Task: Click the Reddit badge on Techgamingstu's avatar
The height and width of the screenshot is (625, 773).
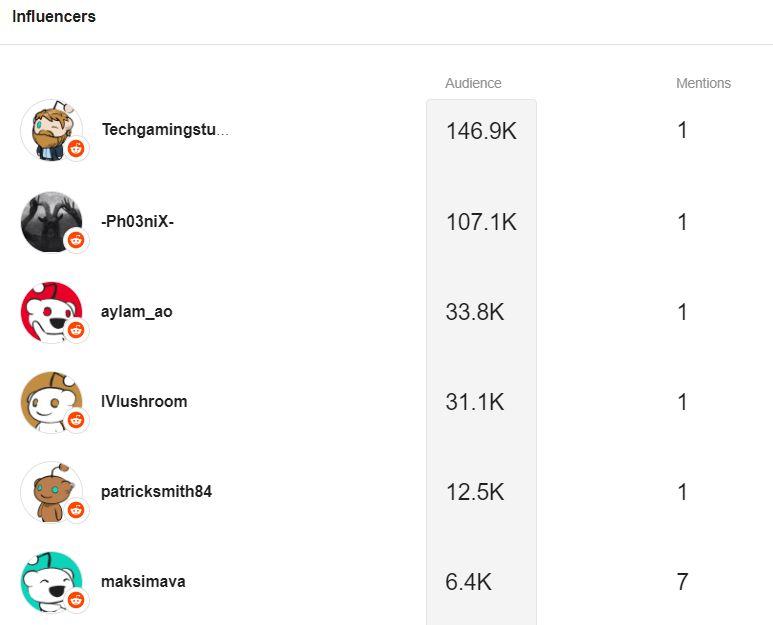Action: (x=77, y=150)
